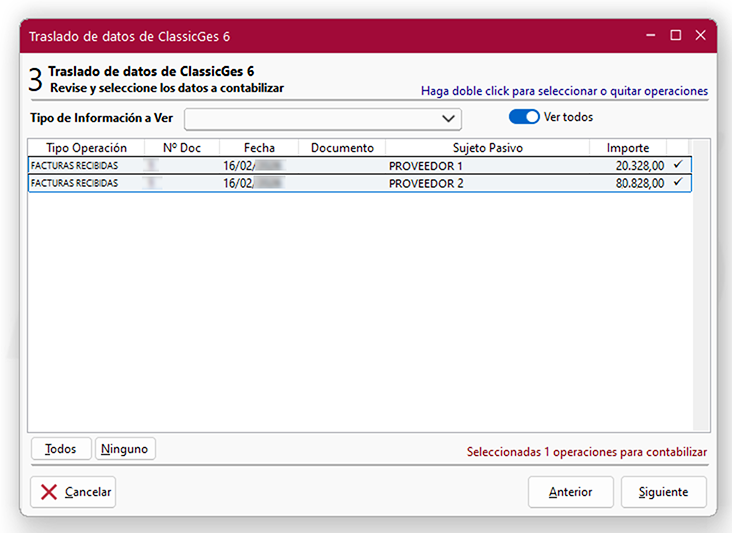
Task: Close the ClassicGes 6 transfer dialog
Action: click(701, 35)
